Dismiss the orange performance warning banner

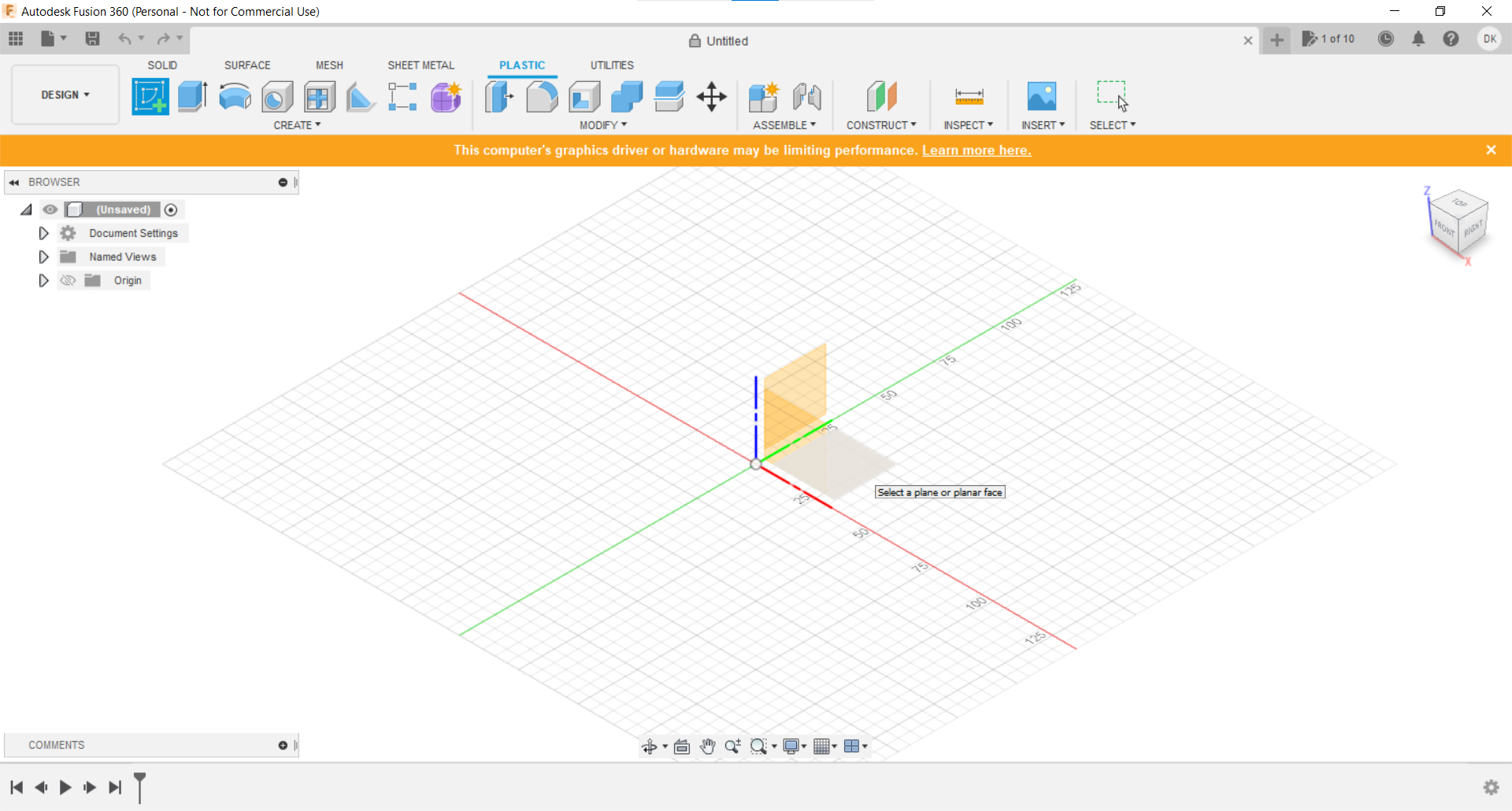click(x=1491, y=150)
